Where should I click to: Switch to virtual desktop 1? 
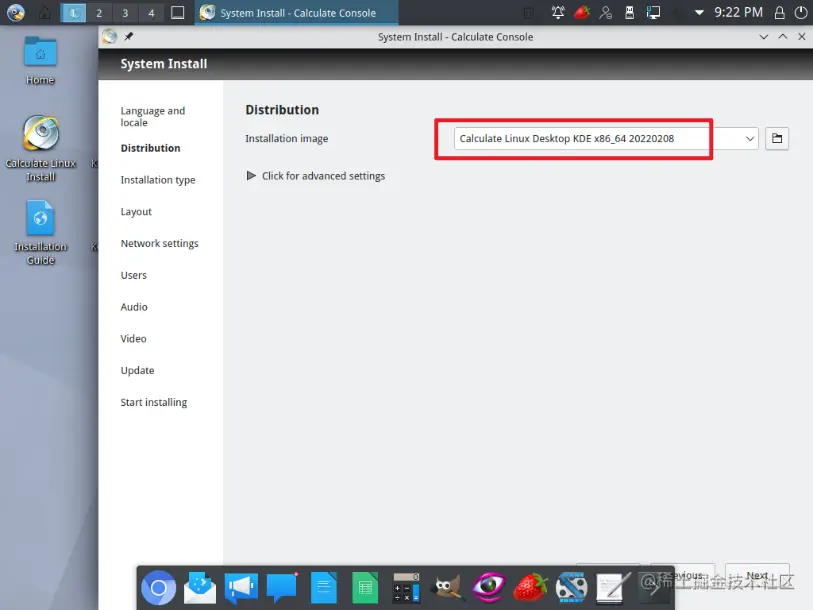coord(73,13)
